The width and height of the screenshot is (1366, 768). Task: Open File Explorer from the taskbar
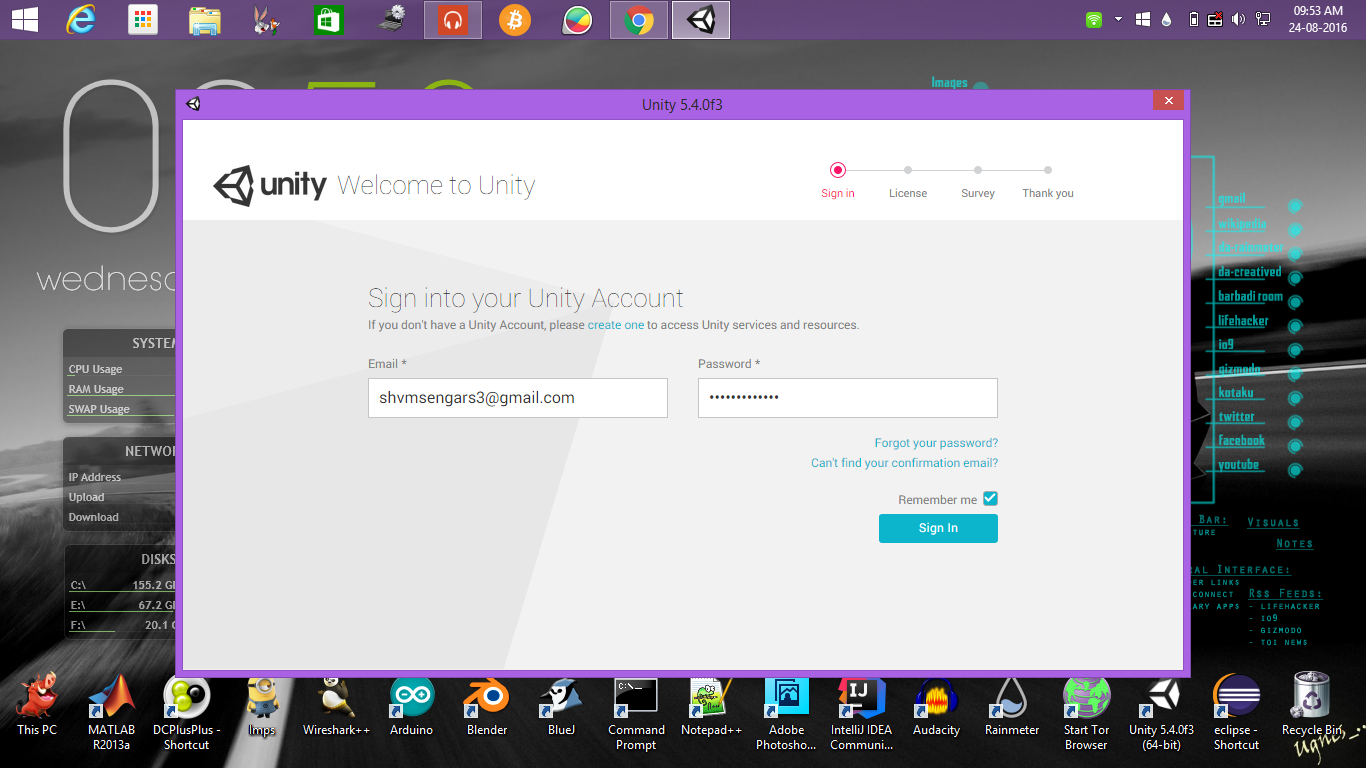[205, 20]
